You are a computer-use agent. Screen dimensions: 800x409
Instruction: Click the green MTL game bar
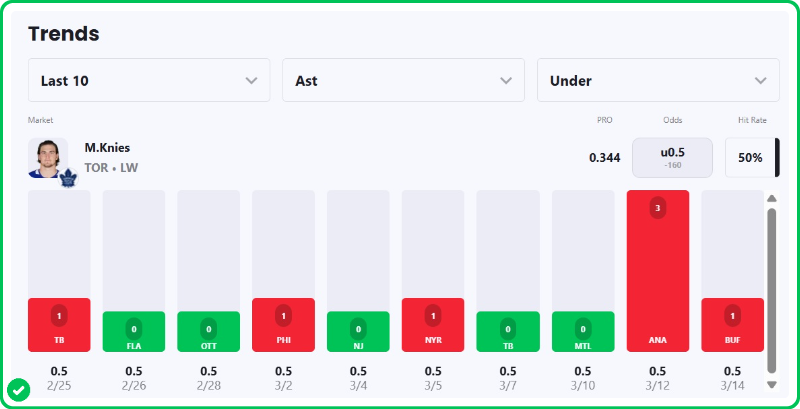pos(583,331)
